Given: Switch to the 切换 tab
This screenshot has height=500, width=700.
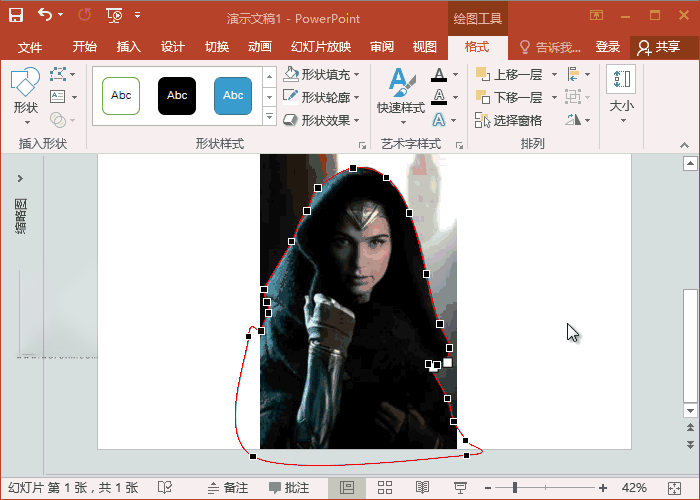Looking at the screenshot, I should [x=217, y=46].
